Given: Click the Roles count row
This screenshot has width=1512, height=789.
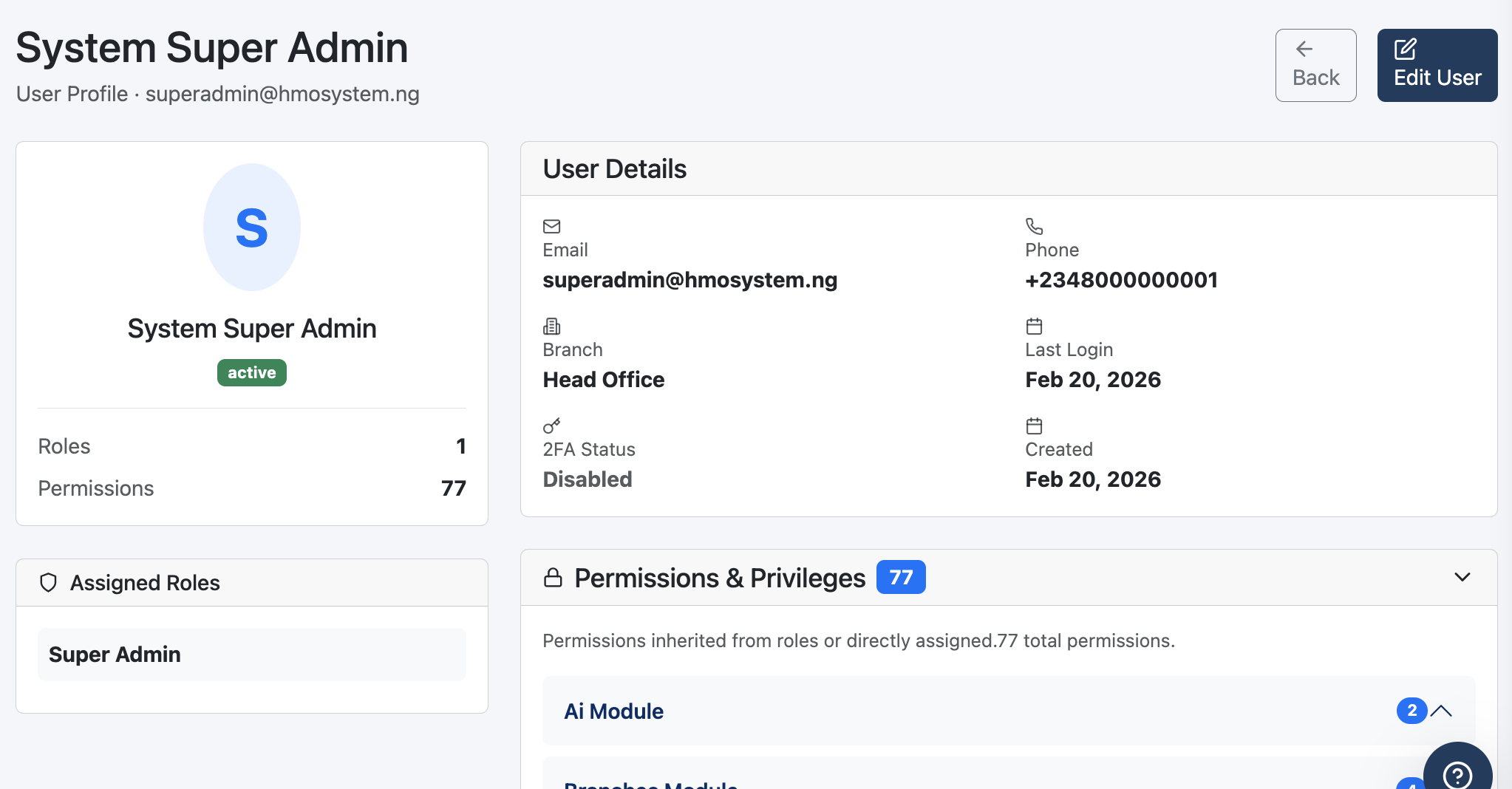Looking at the screenshot, I should (x=252, y=446).
